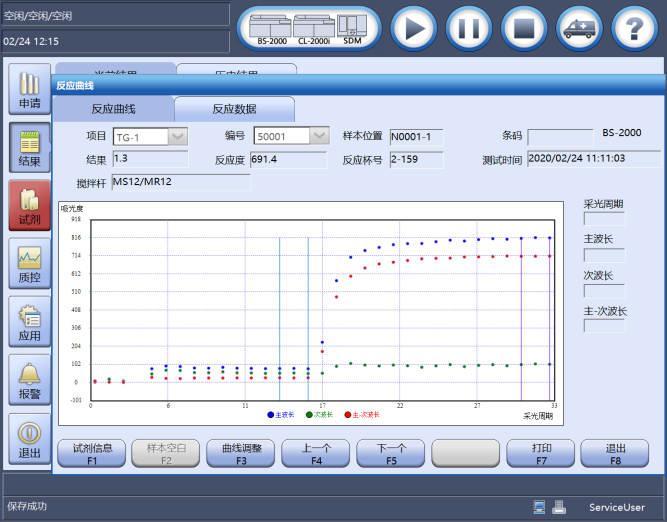Click the ServiceUser label in status bar
Image resolution: width=667 pixels, height=522 pixels.
pyautogui.click(x=617, y=507)
